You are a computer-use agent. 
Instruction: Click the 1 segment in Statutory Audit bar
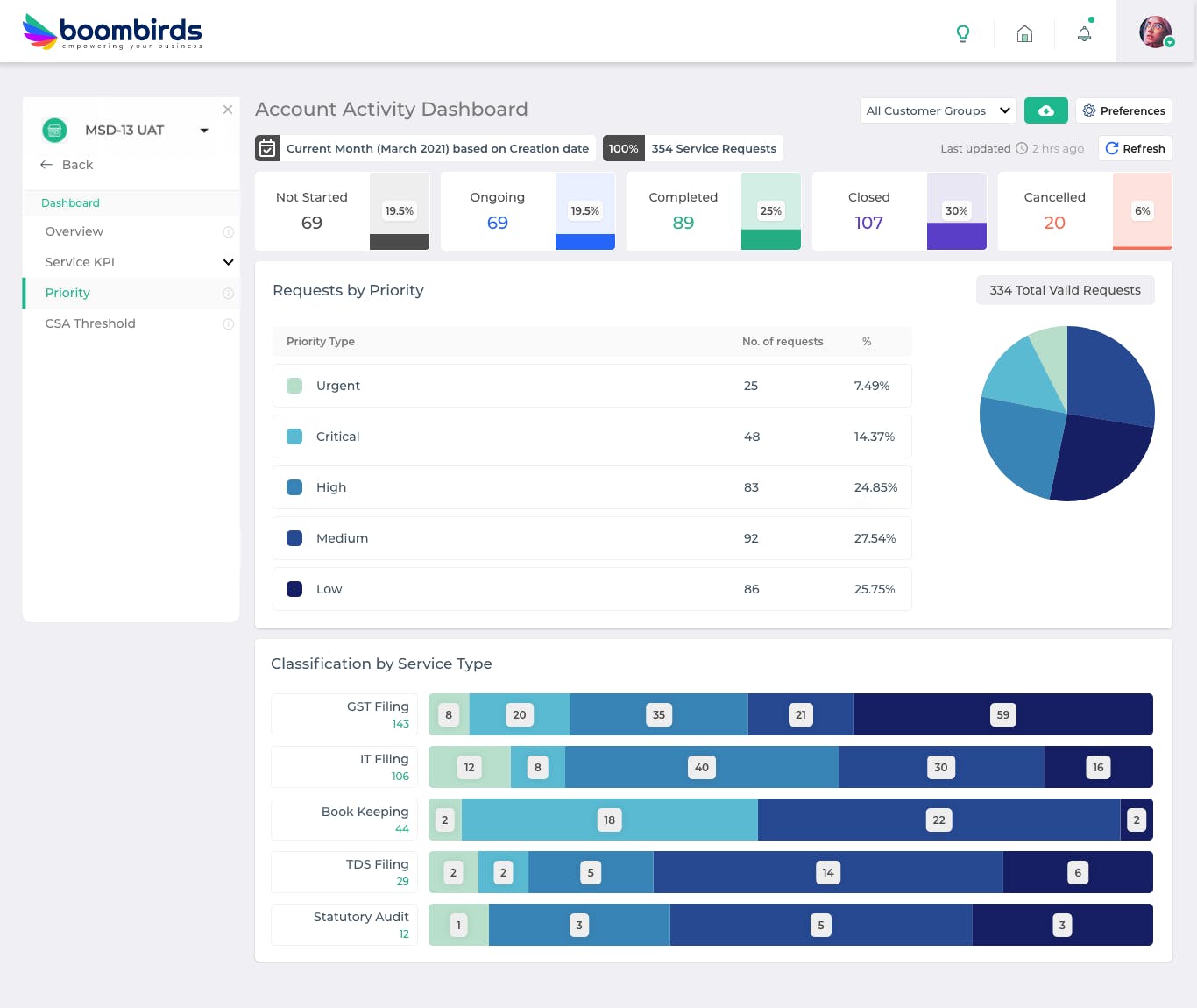tap(458, 925)
